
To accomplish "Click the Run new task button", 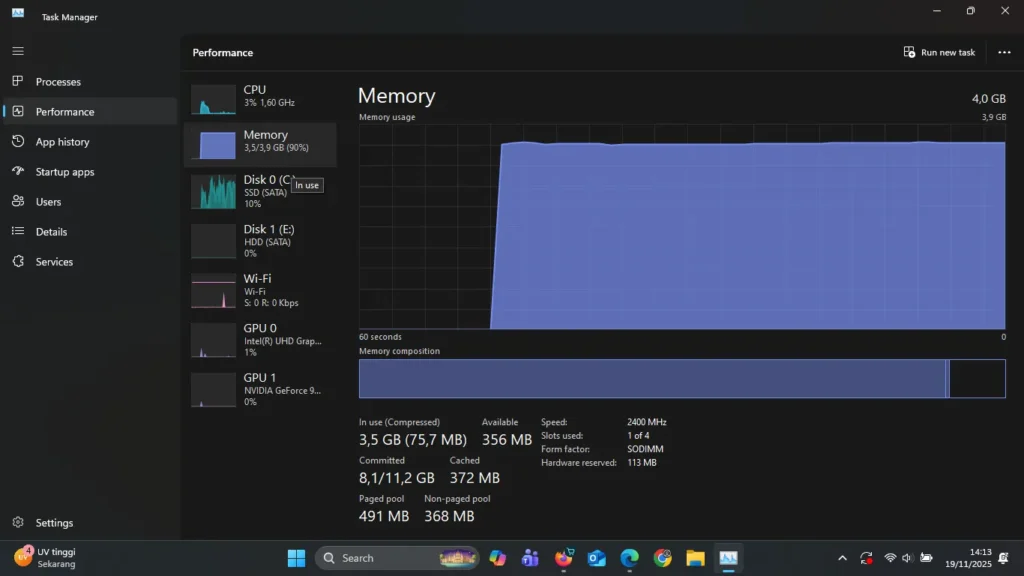I will coord(938,52).
